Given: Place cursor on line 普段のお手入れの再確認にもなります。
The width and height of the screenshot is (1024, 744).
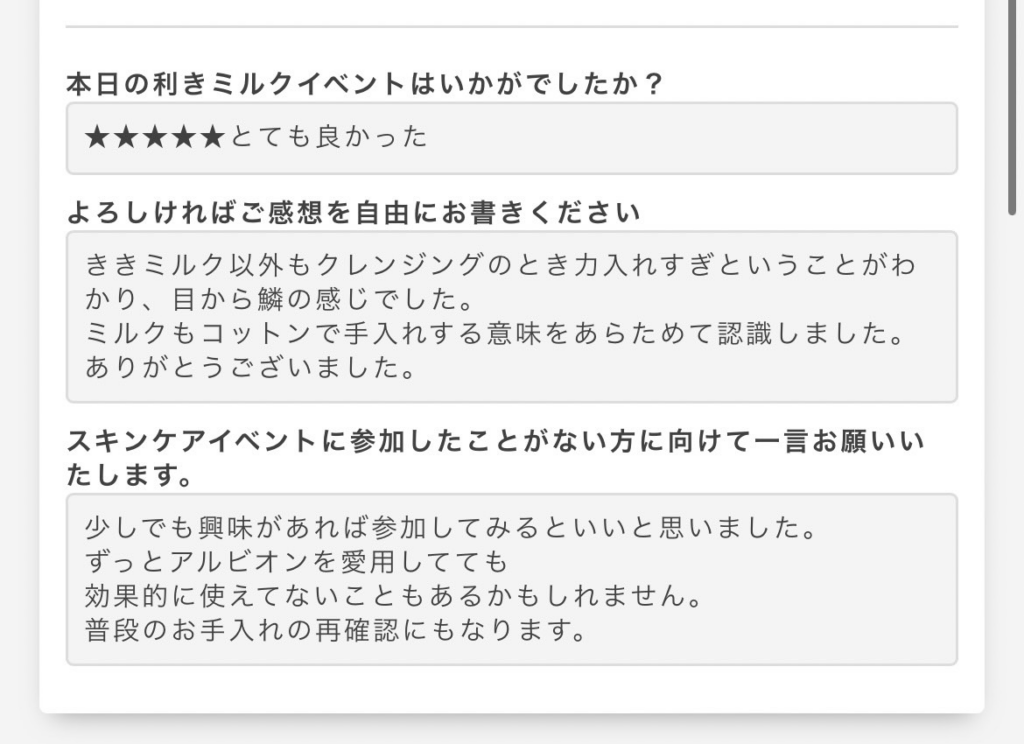Looking at the screenshot, I should pos(336,630).
